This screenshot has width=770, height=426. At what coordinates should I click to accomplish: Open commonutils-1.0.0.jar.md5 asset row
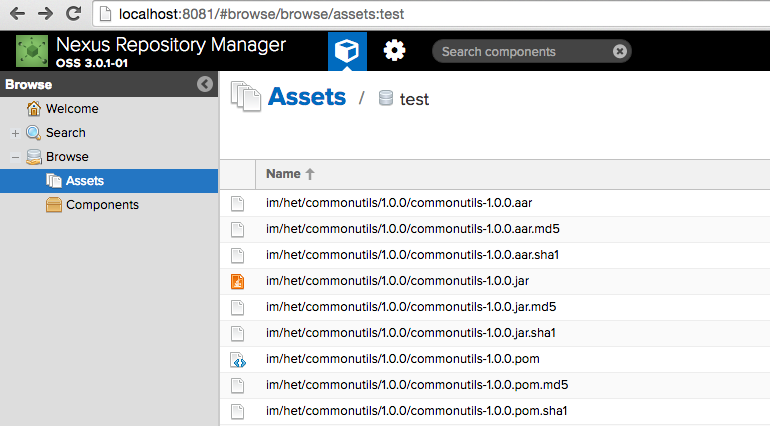coord(495,307)
